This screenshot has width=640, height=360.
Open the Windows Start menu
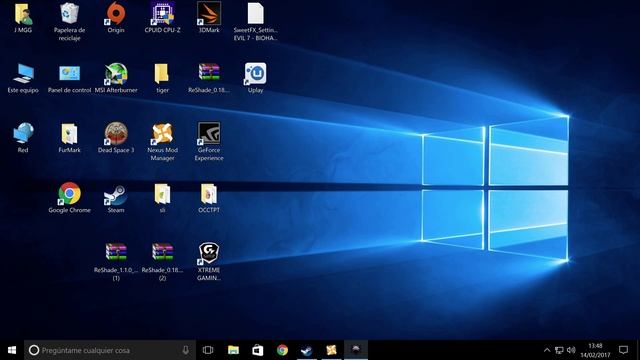point(12,350)
